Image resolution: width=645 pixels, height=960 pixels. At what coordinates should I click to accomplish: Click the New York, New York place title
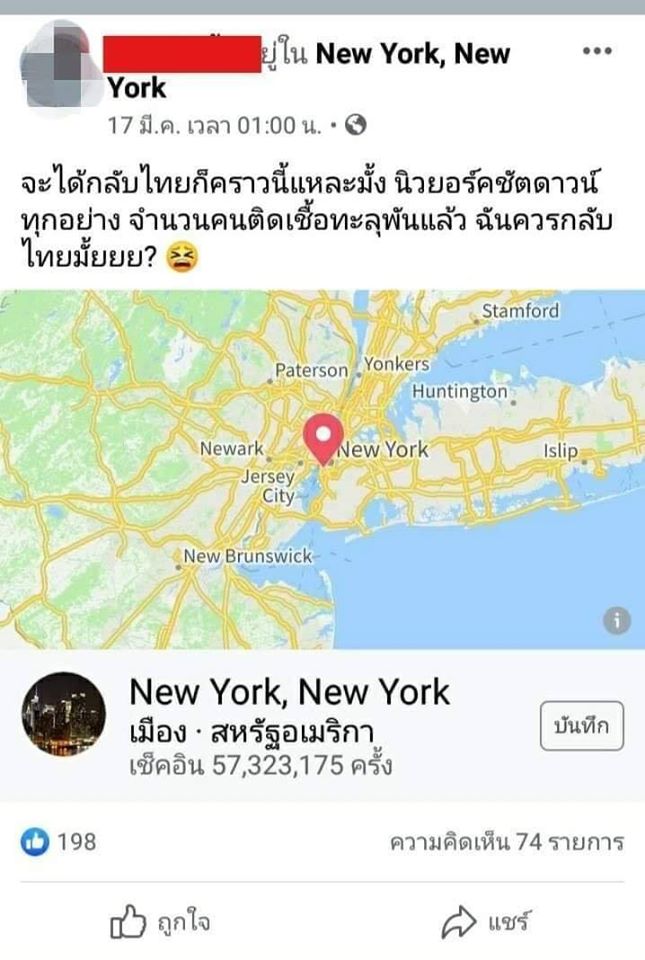click(289, 692)
